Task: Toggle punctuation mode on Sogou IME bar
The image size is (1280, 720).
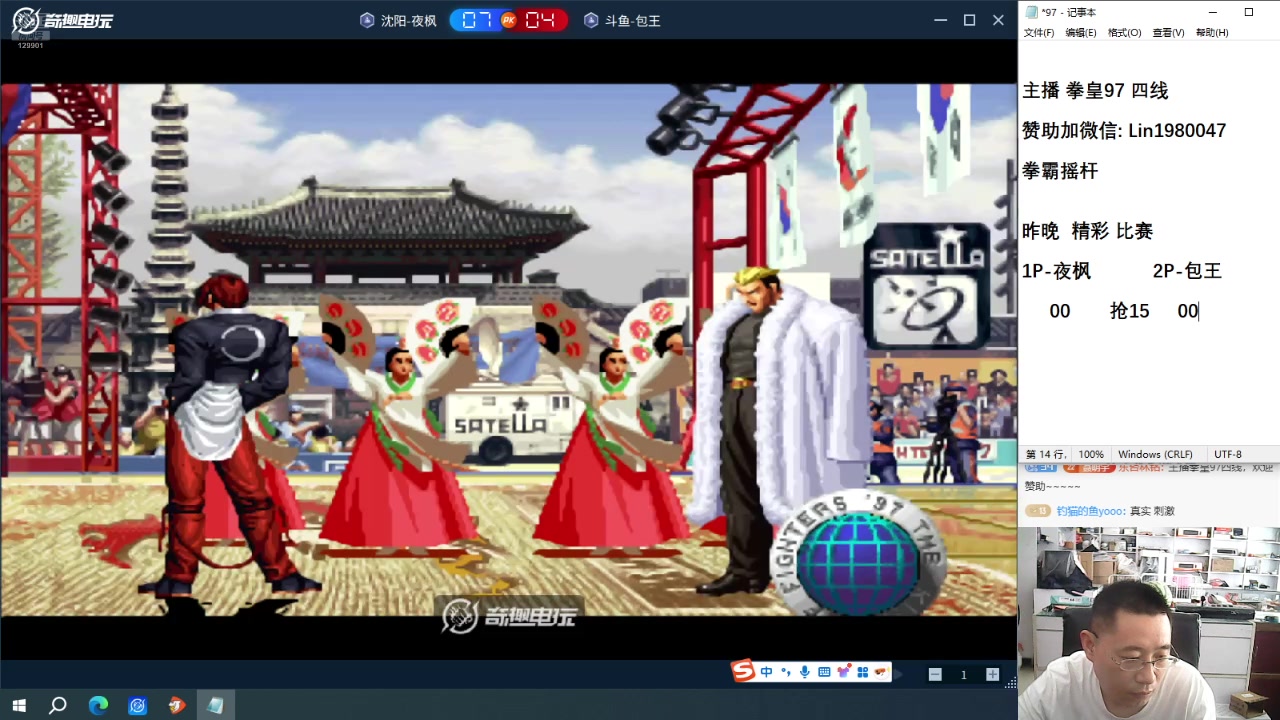Action: [786, 673]
